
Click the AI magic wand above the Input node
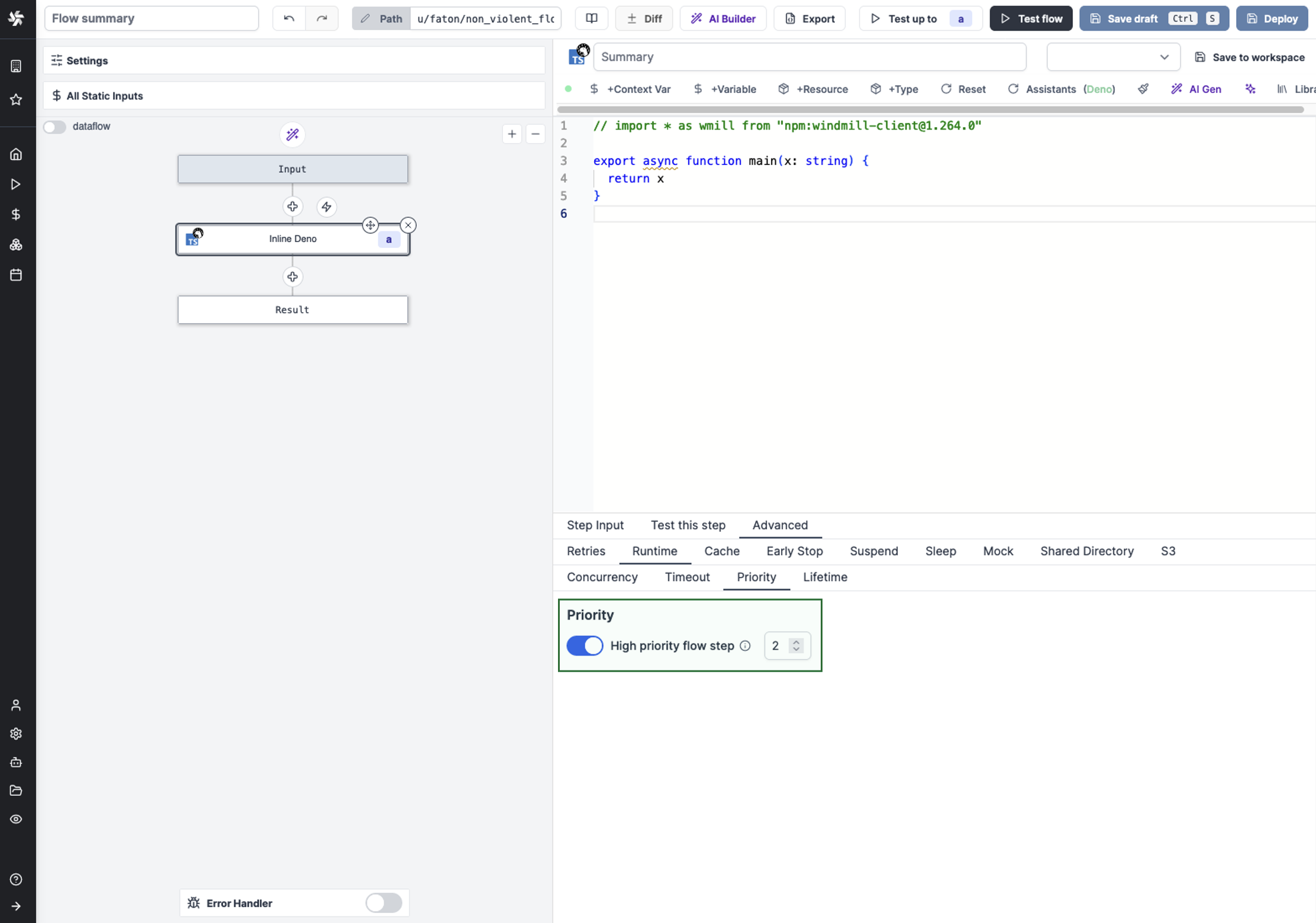pyautogui.click(x=292, y=134)
